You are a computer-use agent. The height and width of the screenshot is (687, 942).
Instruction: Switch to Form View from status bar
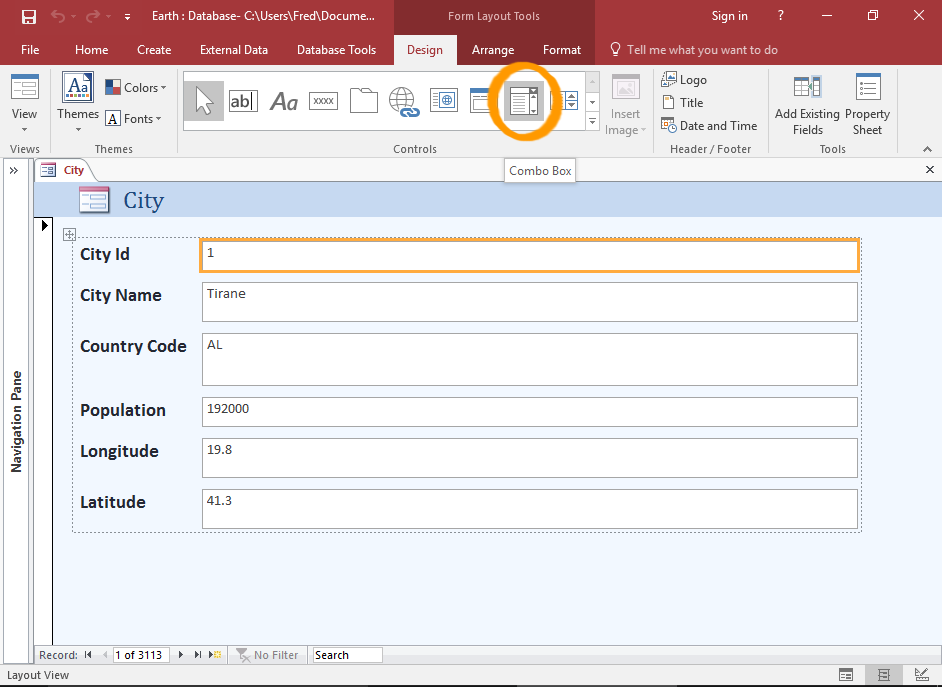(845, 675)
